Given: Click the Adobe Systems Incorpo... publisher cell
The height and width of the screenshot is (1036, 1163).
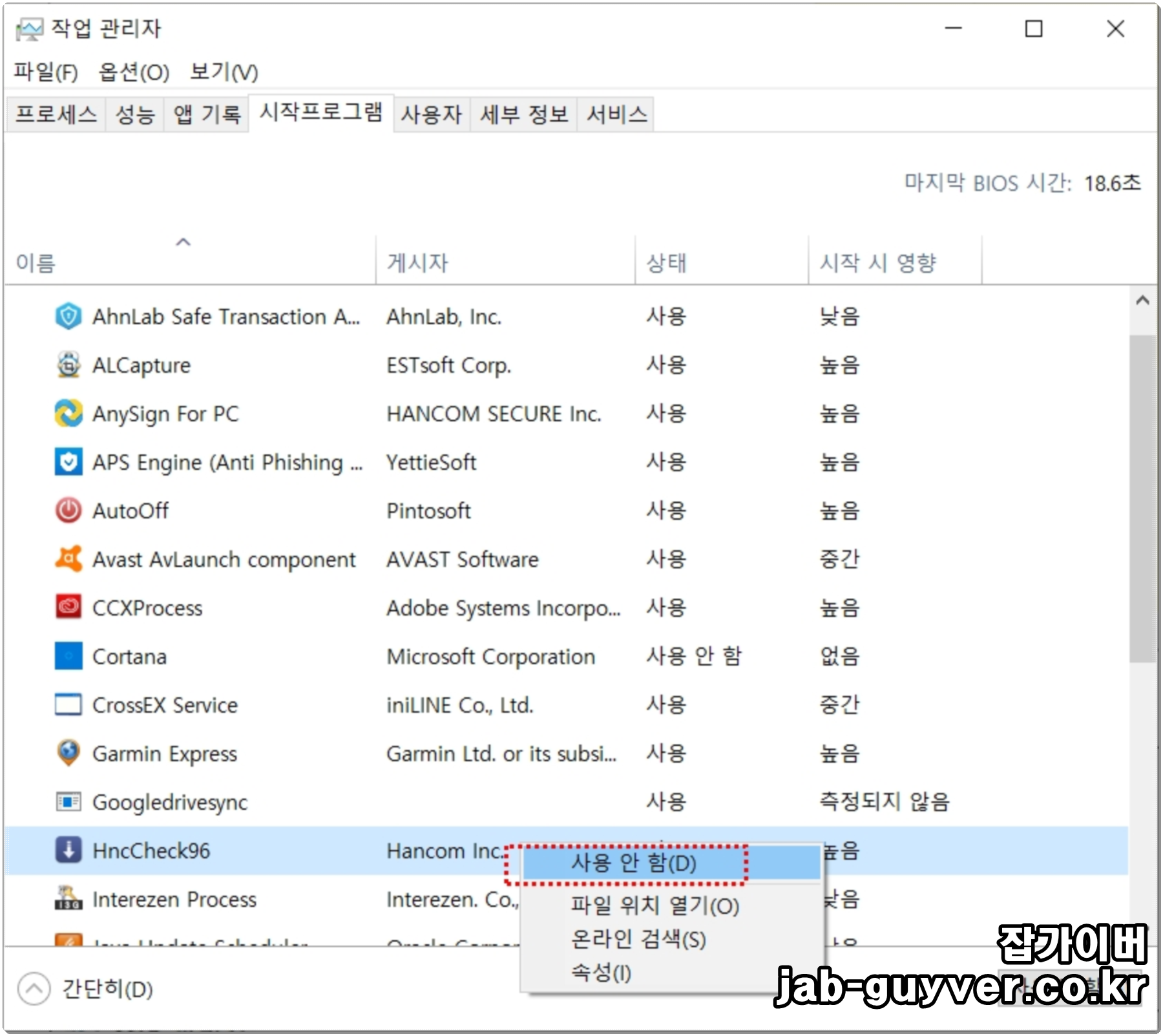Looking at the screenshot, I should click(503, 608).
